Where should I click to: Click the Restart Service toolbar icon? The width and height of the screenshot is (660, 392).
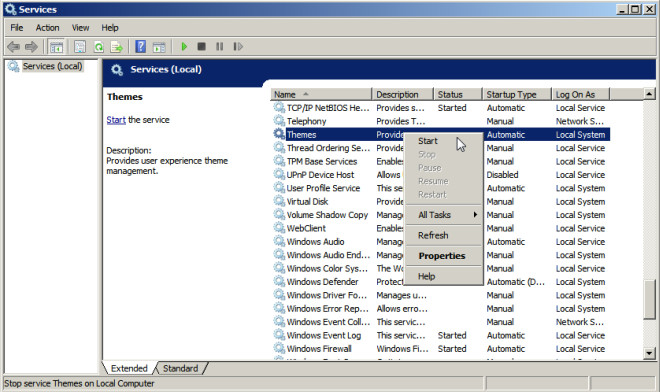pos(238,46)
